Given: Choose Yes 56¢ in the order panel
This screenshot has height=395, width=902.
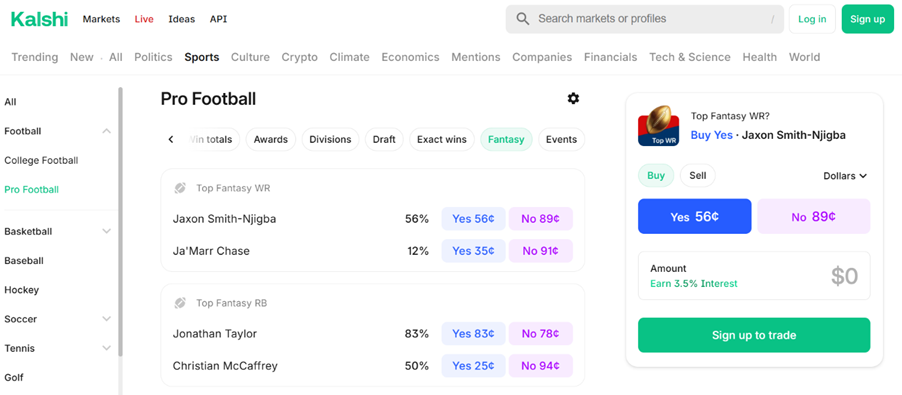Looking at the screenshot, I should click(x=694, y=216).
